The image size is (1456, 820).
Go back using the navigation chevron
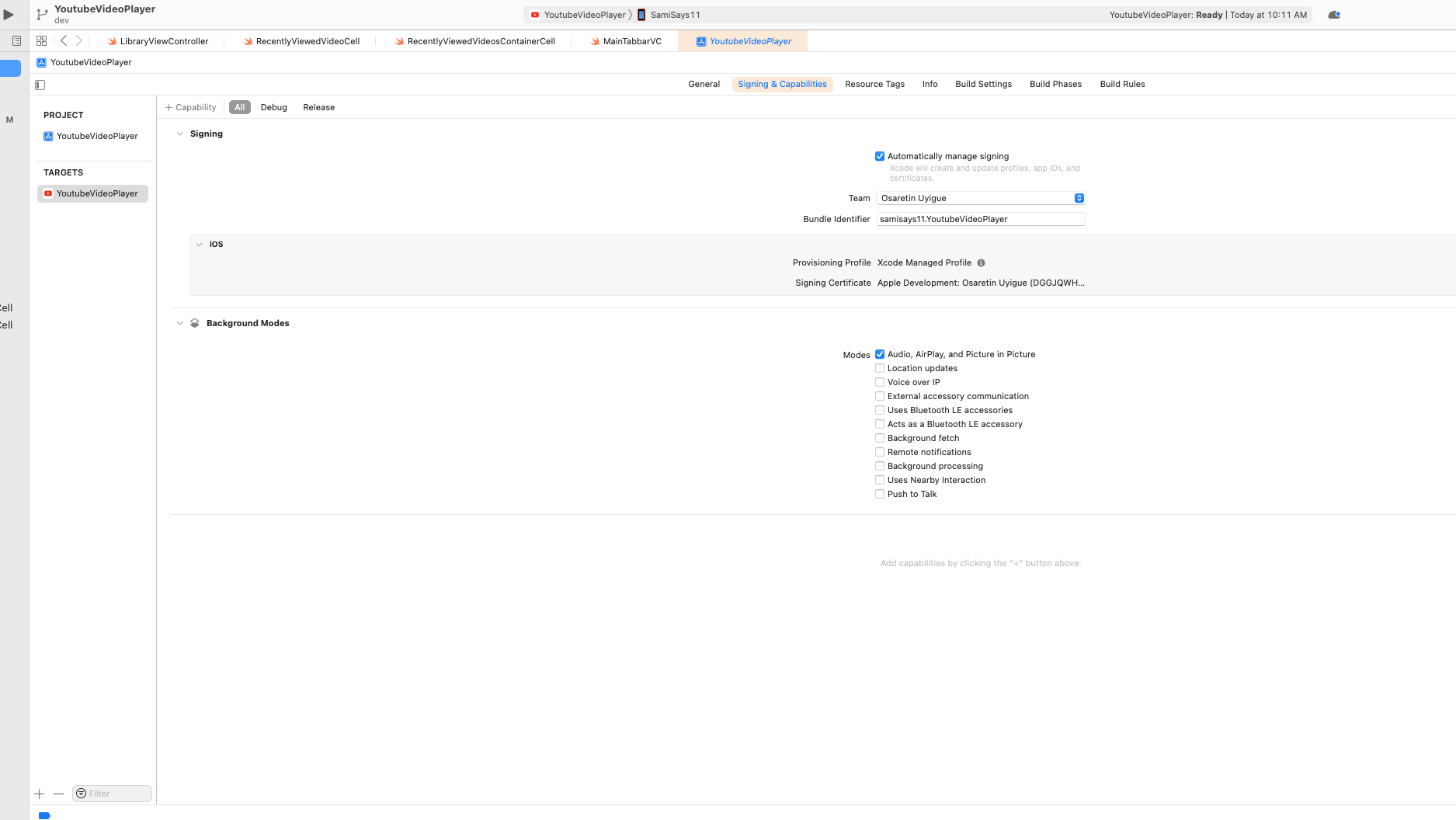63,40
